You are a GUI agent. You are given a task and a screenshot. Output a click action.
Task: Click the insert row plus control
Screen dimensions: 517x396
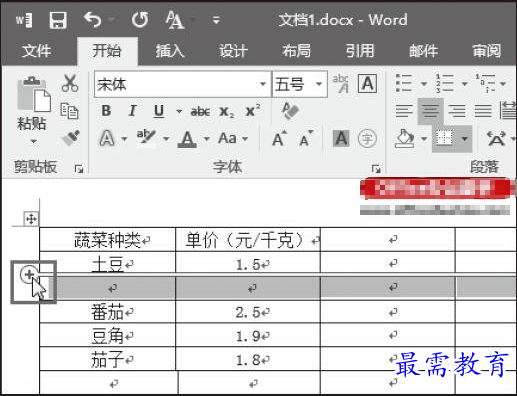tap(29, 274)
